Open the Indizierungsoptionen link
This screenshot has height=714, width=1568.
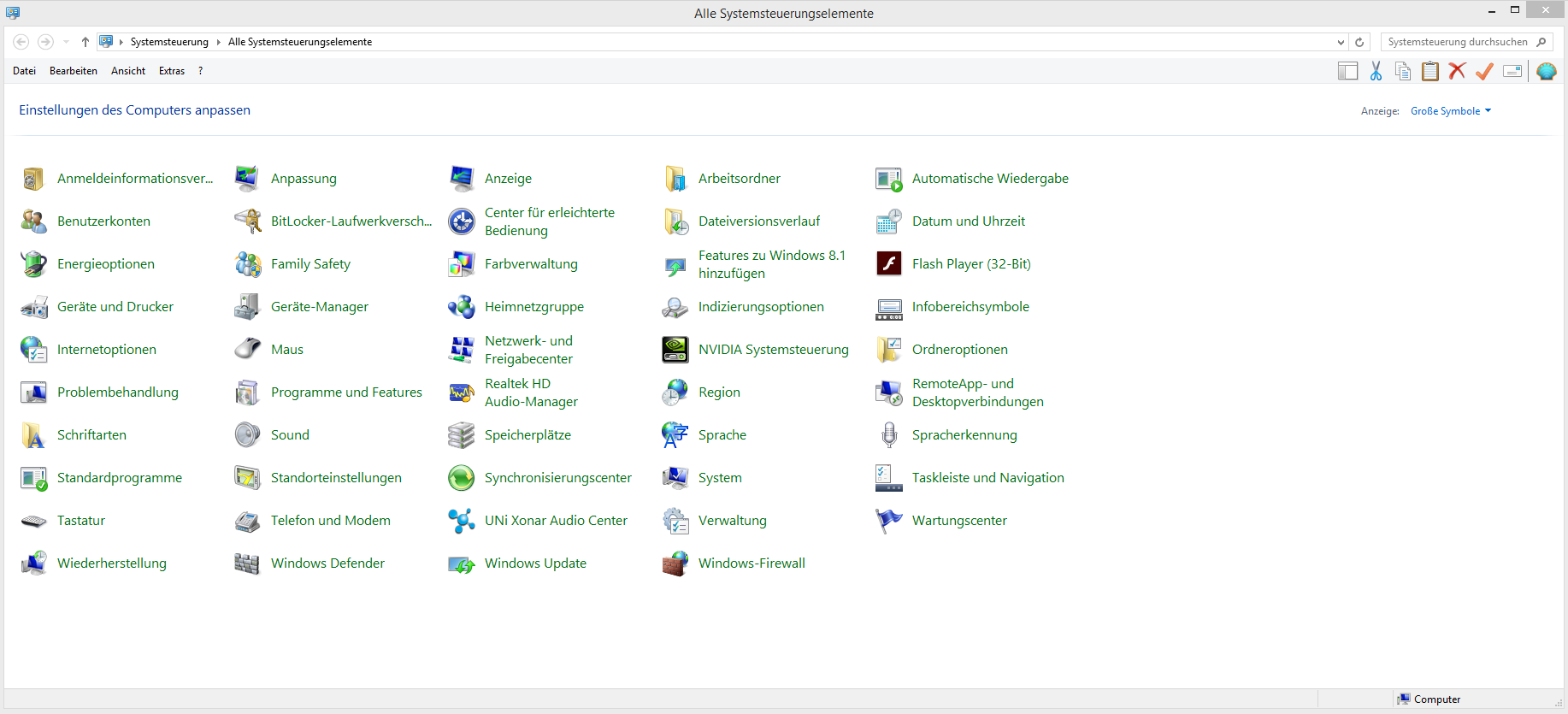[x=761, y=307]
